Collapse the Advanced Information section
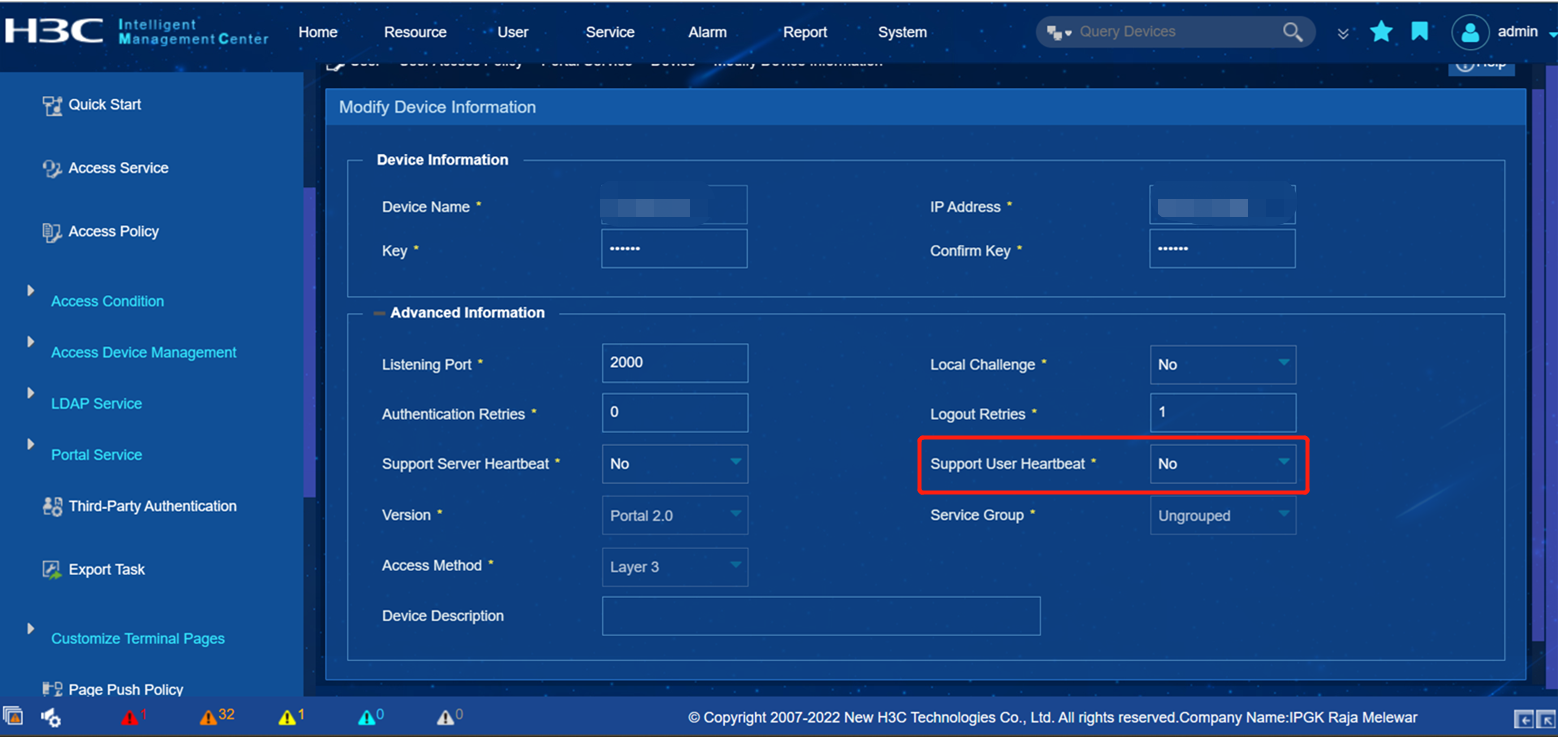Screen dimensions: 1558x737 tap(378, 312)
